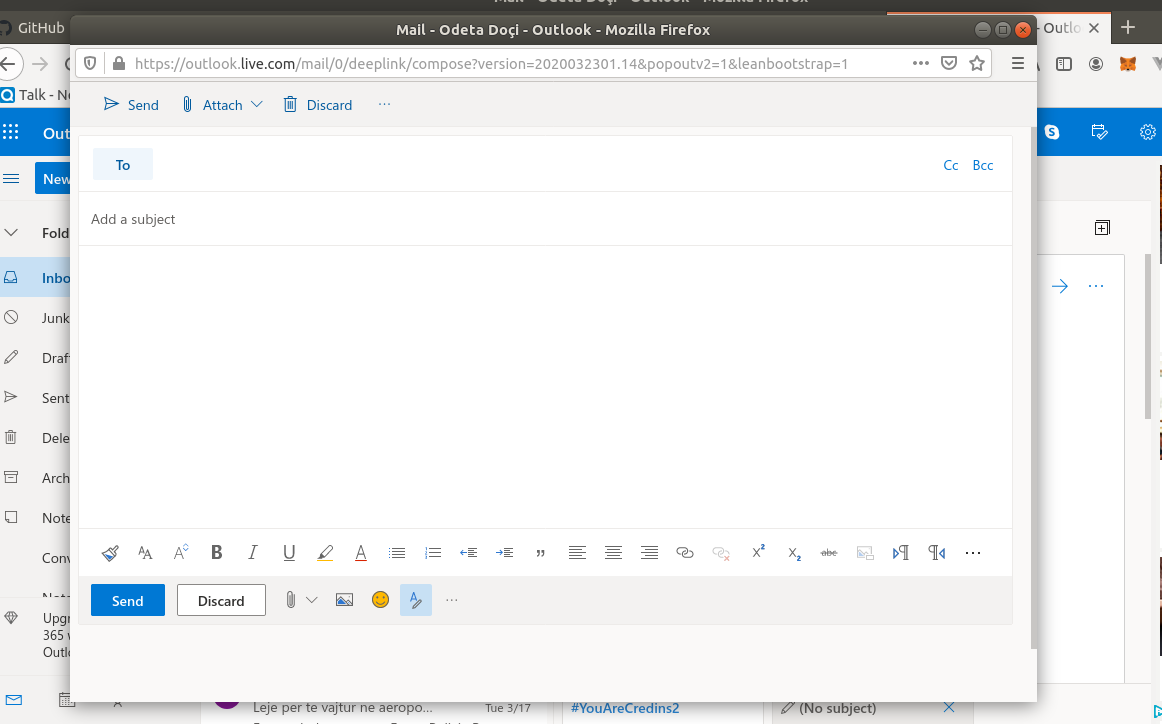Toggle superscript formatting
The height and width of the screenshot is (724, 1162).
click(757, 552)
